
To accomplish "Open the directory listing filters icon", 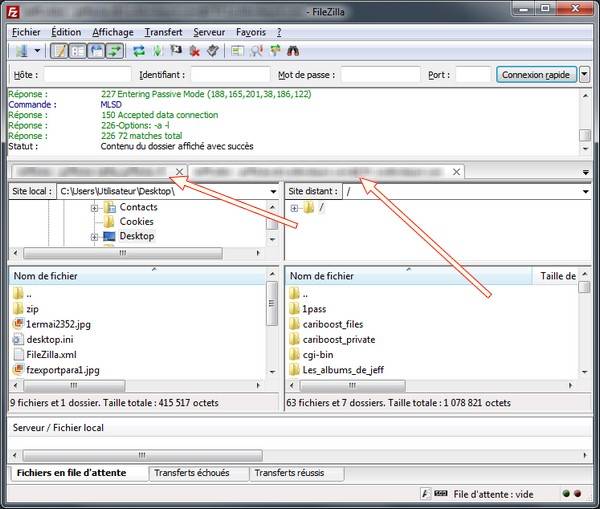I will (x=237, y=51).
